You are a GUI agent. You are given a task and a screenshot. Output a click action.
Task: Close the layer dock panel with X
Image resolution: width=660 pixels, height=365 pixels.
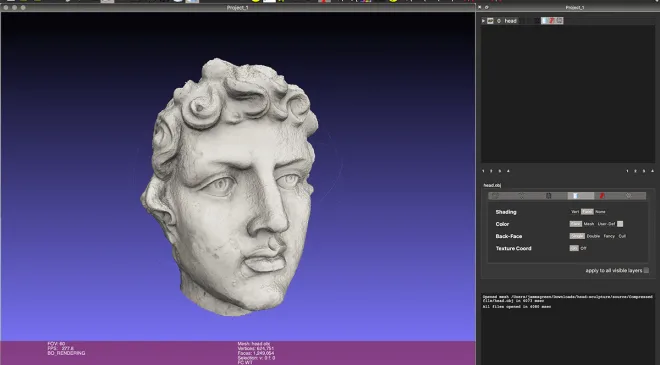480,7
